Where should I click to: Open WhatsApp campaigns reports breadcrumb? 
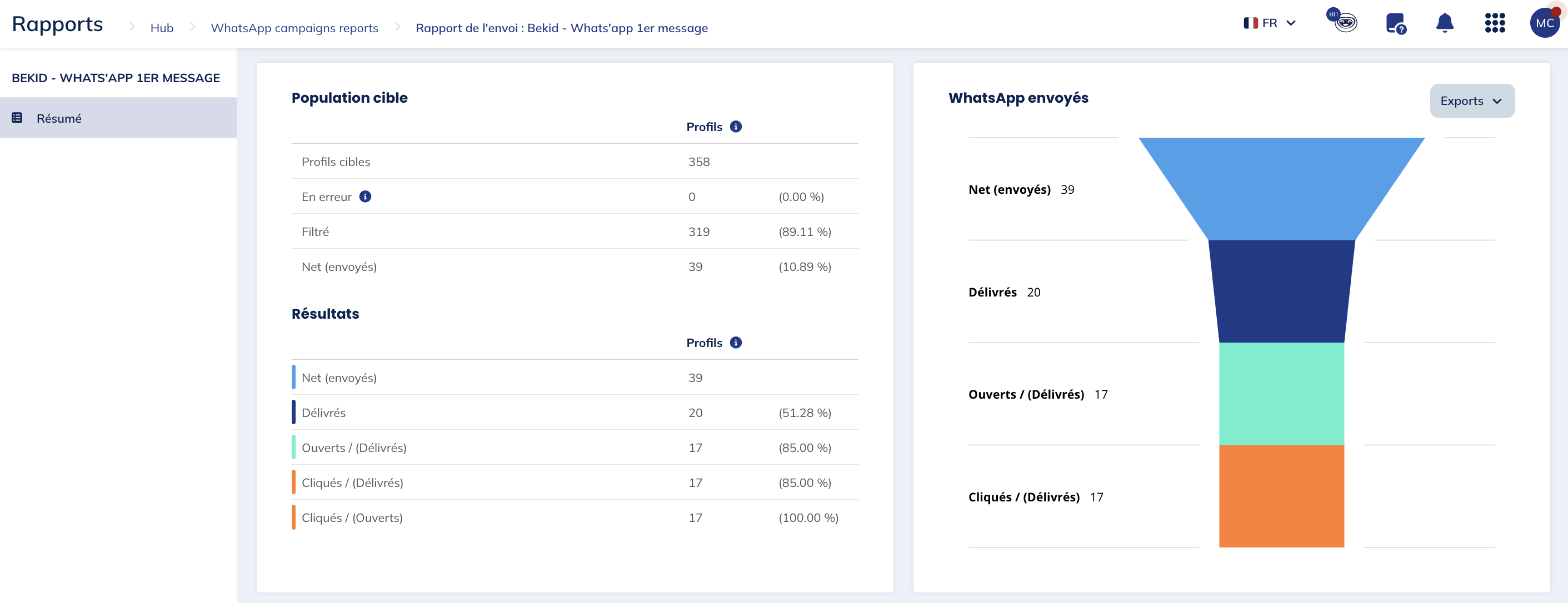click(294, 27)
